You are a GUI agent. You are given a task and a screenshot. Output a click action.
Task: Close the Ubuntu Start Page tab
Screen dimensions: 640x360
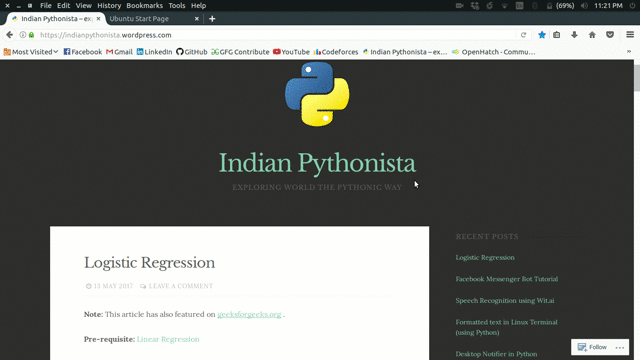coord(197,19)
